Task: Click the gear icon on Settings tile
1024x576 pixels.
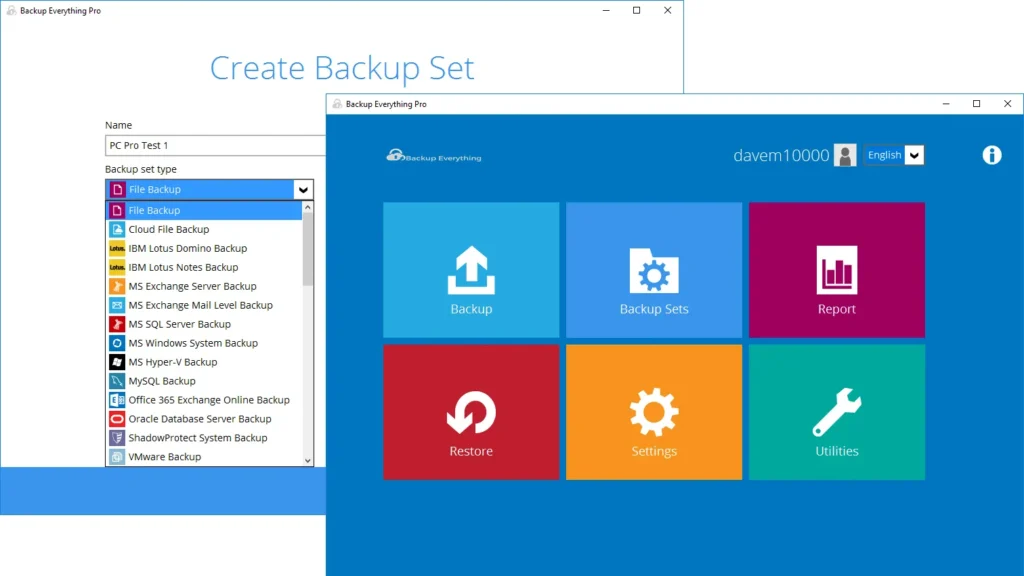Action: point(654,412)
